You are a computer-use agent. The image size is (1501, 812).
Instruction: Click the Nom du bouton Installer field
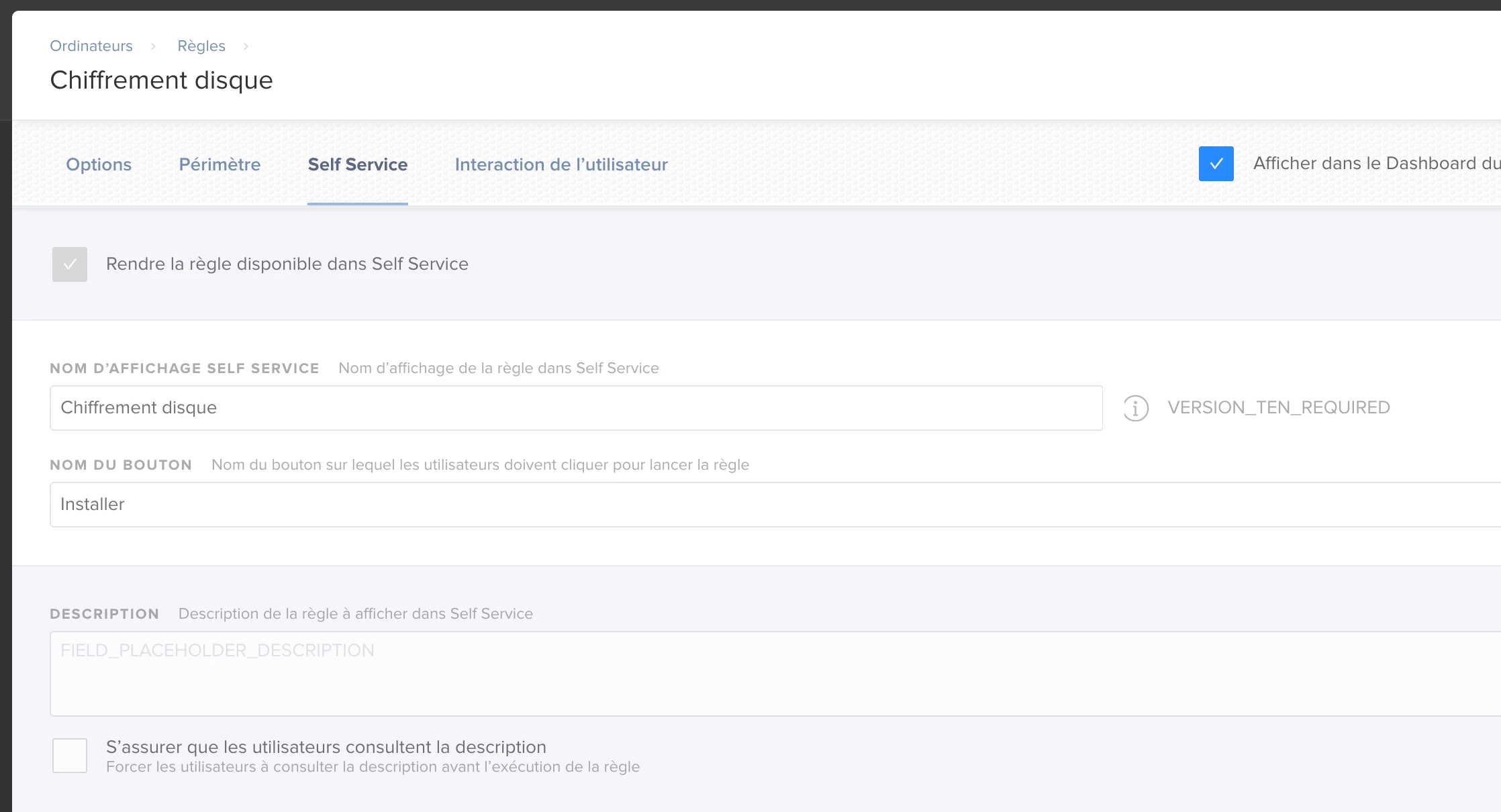(x=772, y=505)
